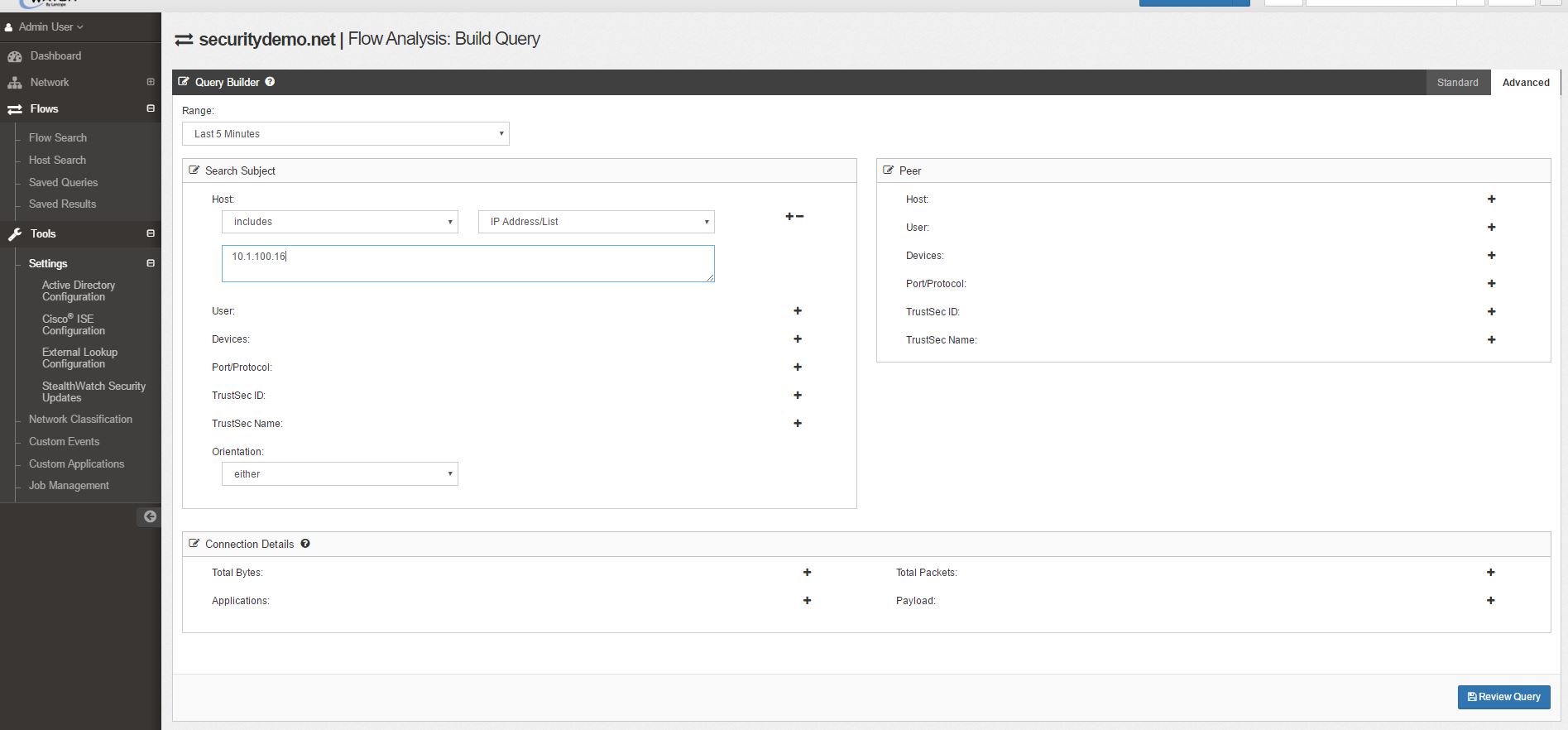Open Custom Applications
Screen dimensions: 1568x730
[x=76, y=463]
